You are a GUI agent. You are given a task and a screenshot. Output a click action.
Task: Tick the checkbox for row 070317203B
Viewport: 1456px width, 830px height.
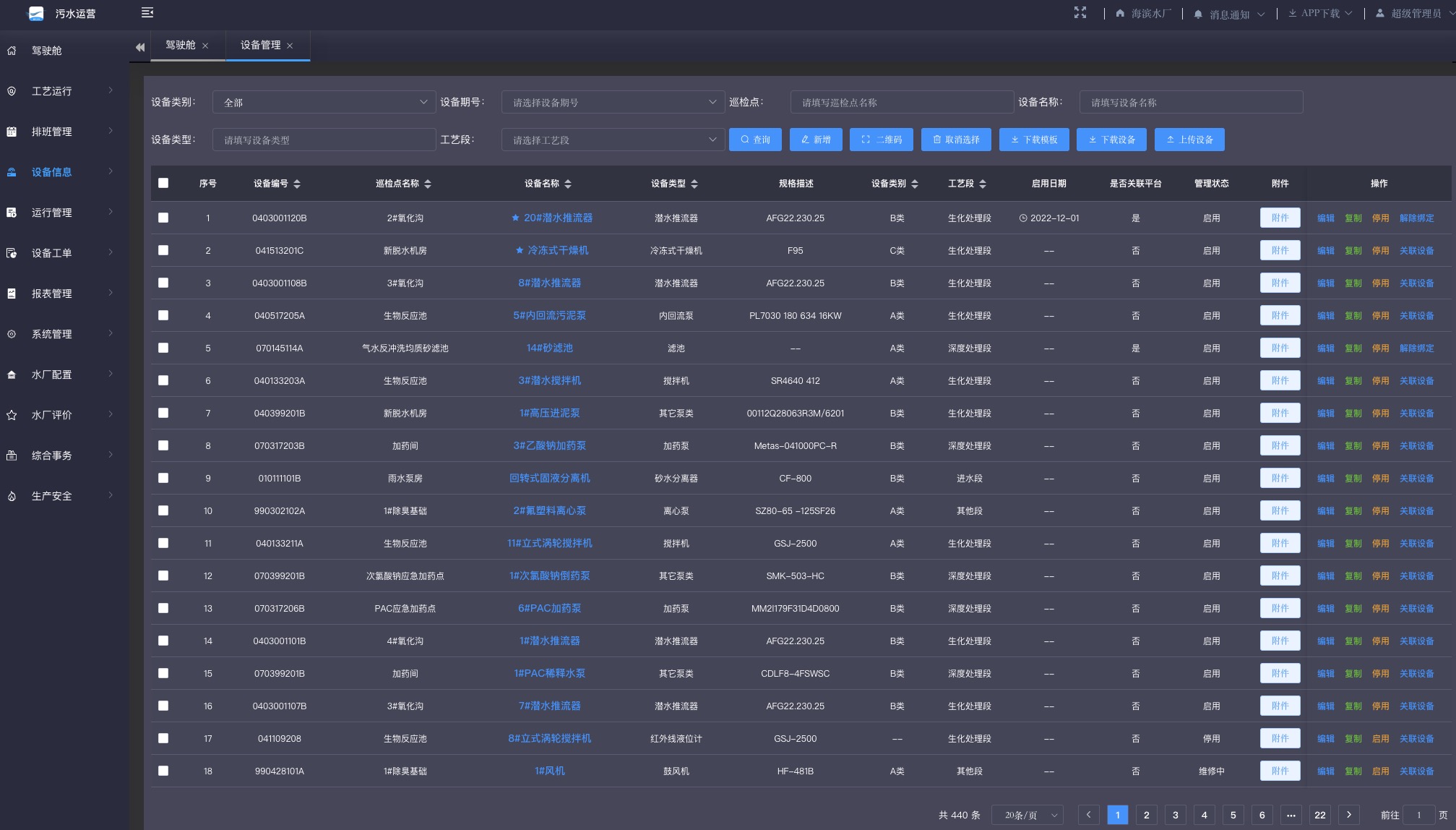163,445
